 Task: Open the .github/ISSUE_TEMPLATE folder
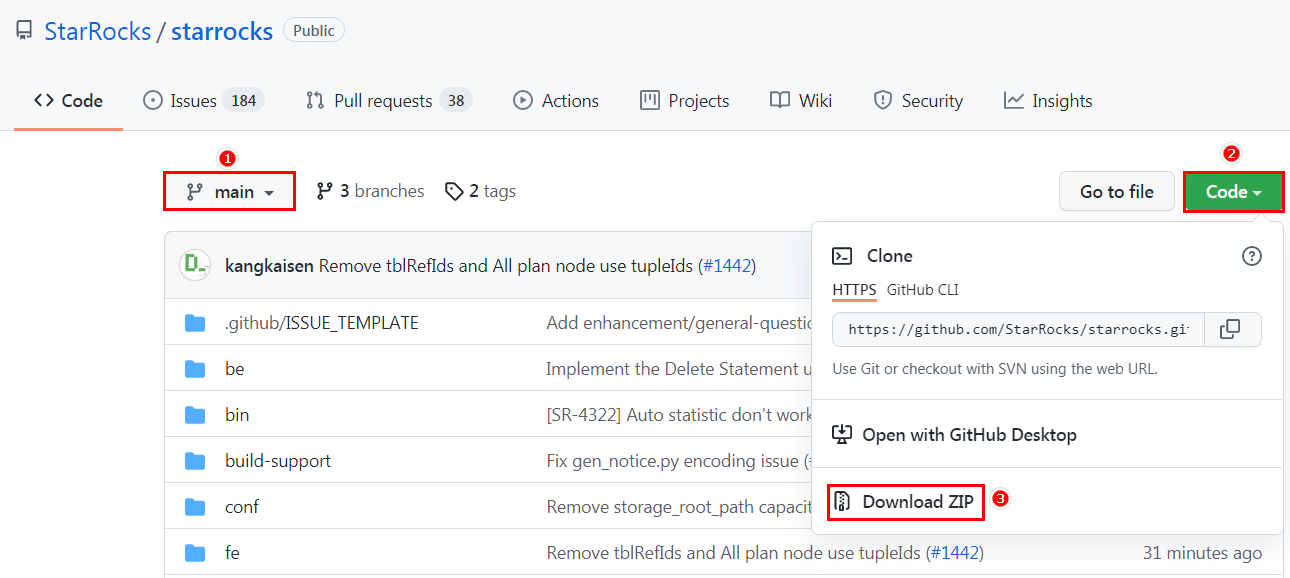tap(321, 323)
